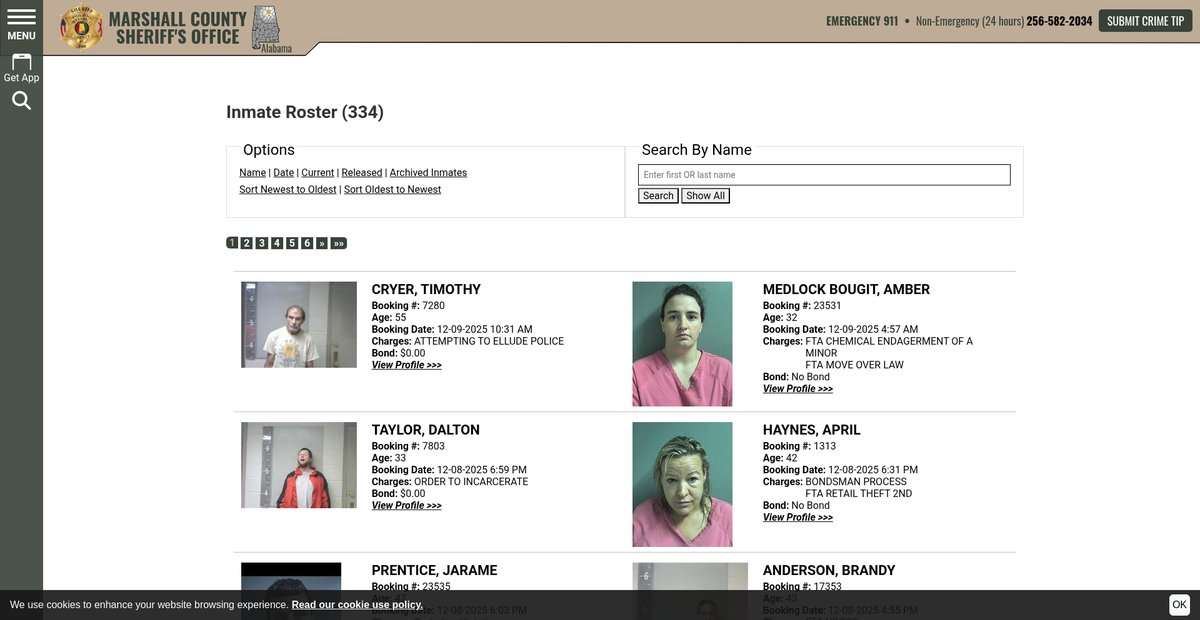Click the Search button
This screenshot has height=620, width=1200.
[658, 196]
